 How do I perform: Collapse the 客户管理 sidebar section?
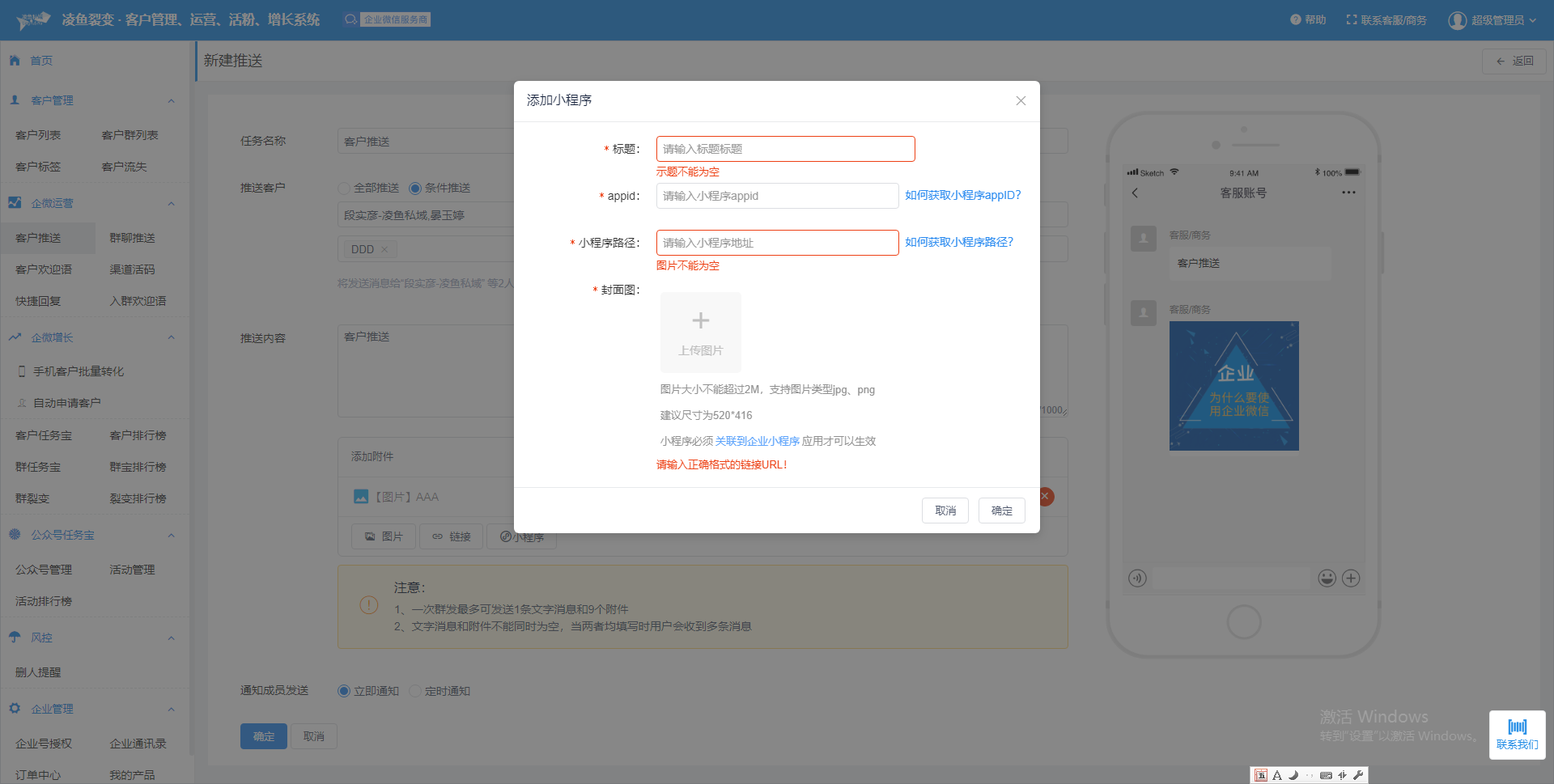[x=171, y=101]
